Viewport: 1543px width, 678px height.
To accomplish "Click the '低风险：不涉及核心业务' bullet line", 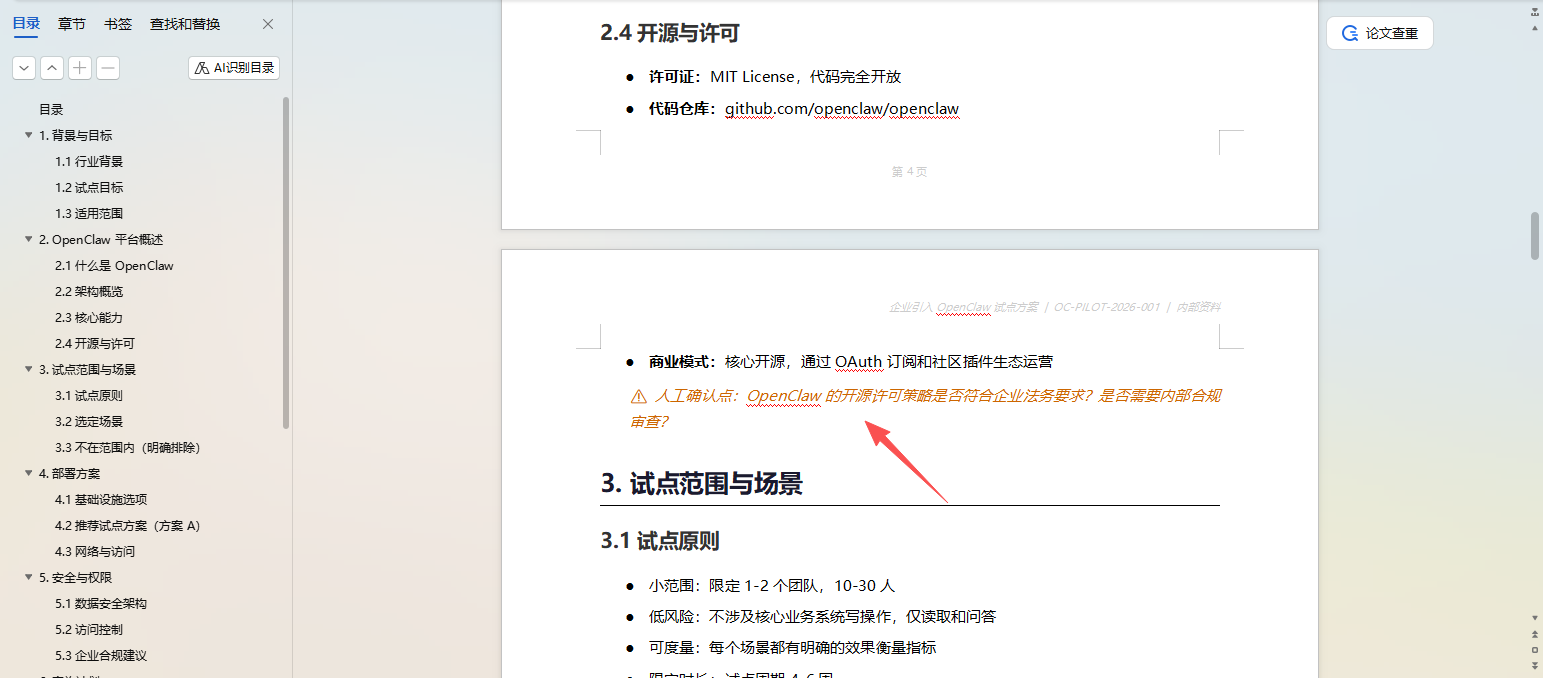I will (x=822, y=617).
